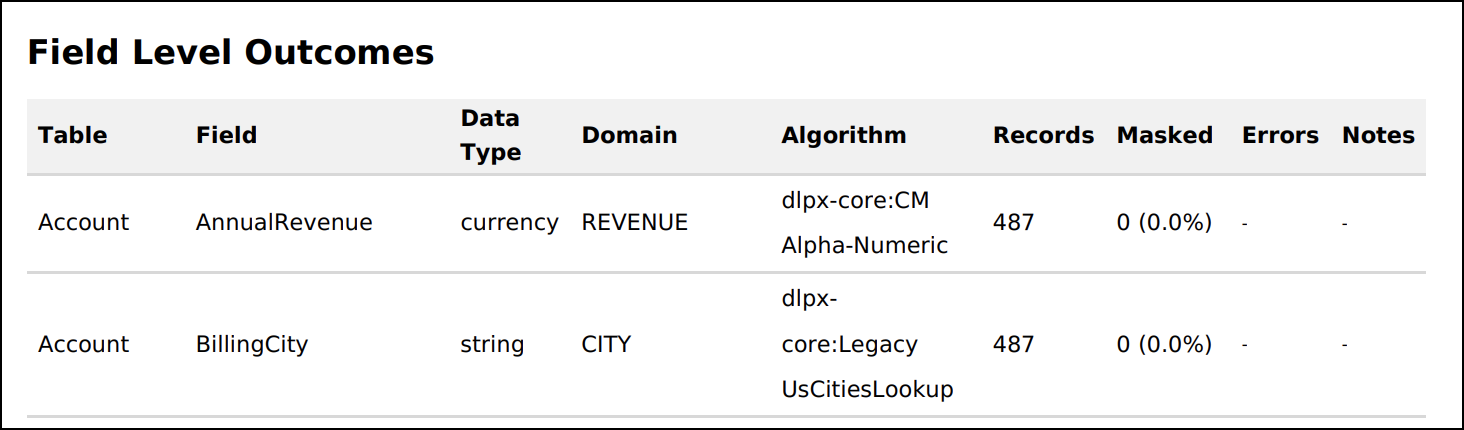Click the Algorithm column header

843,135
